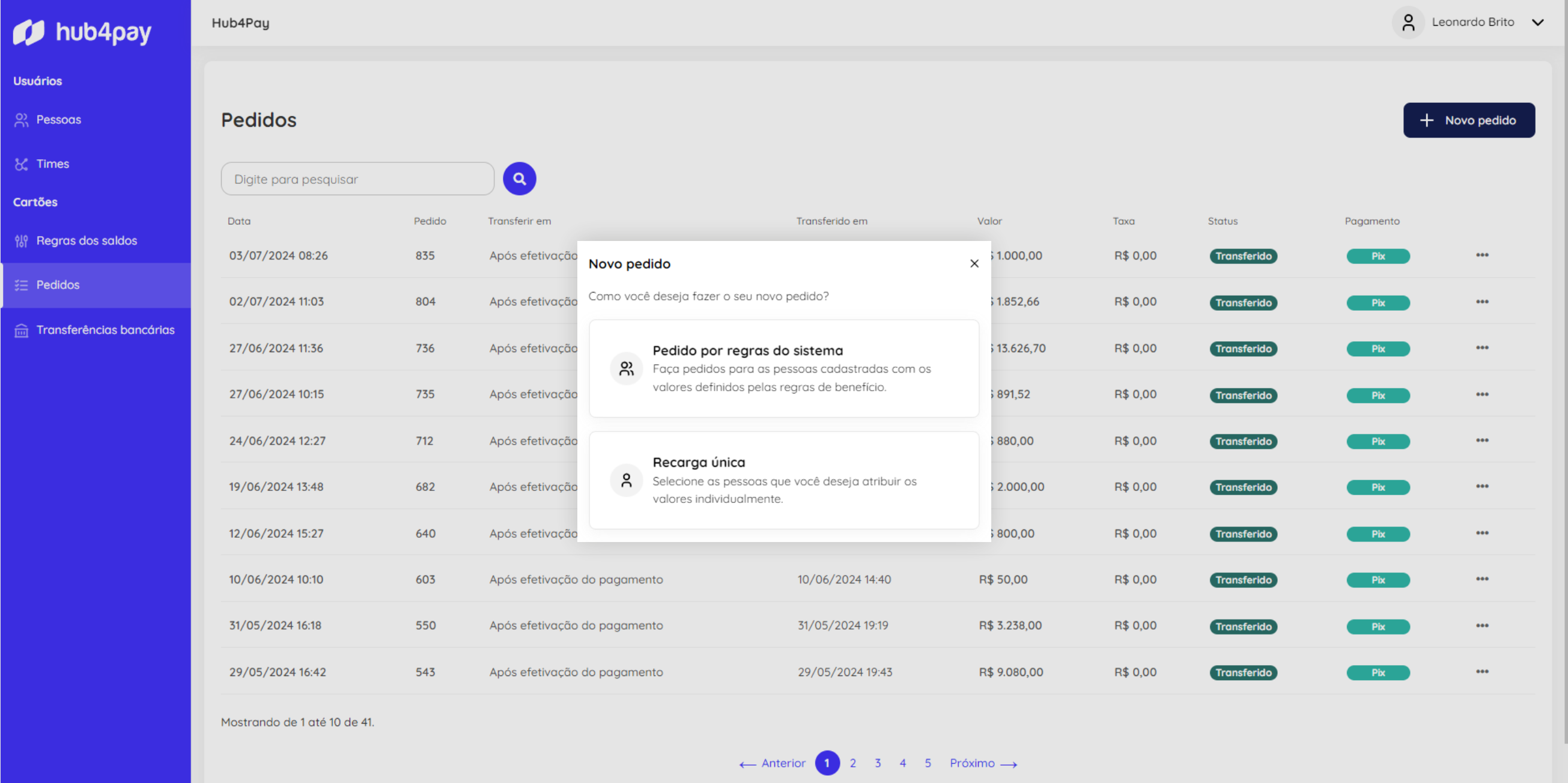
Task: Click Transferir em text for order 603
Action: (x=576, y=580)
